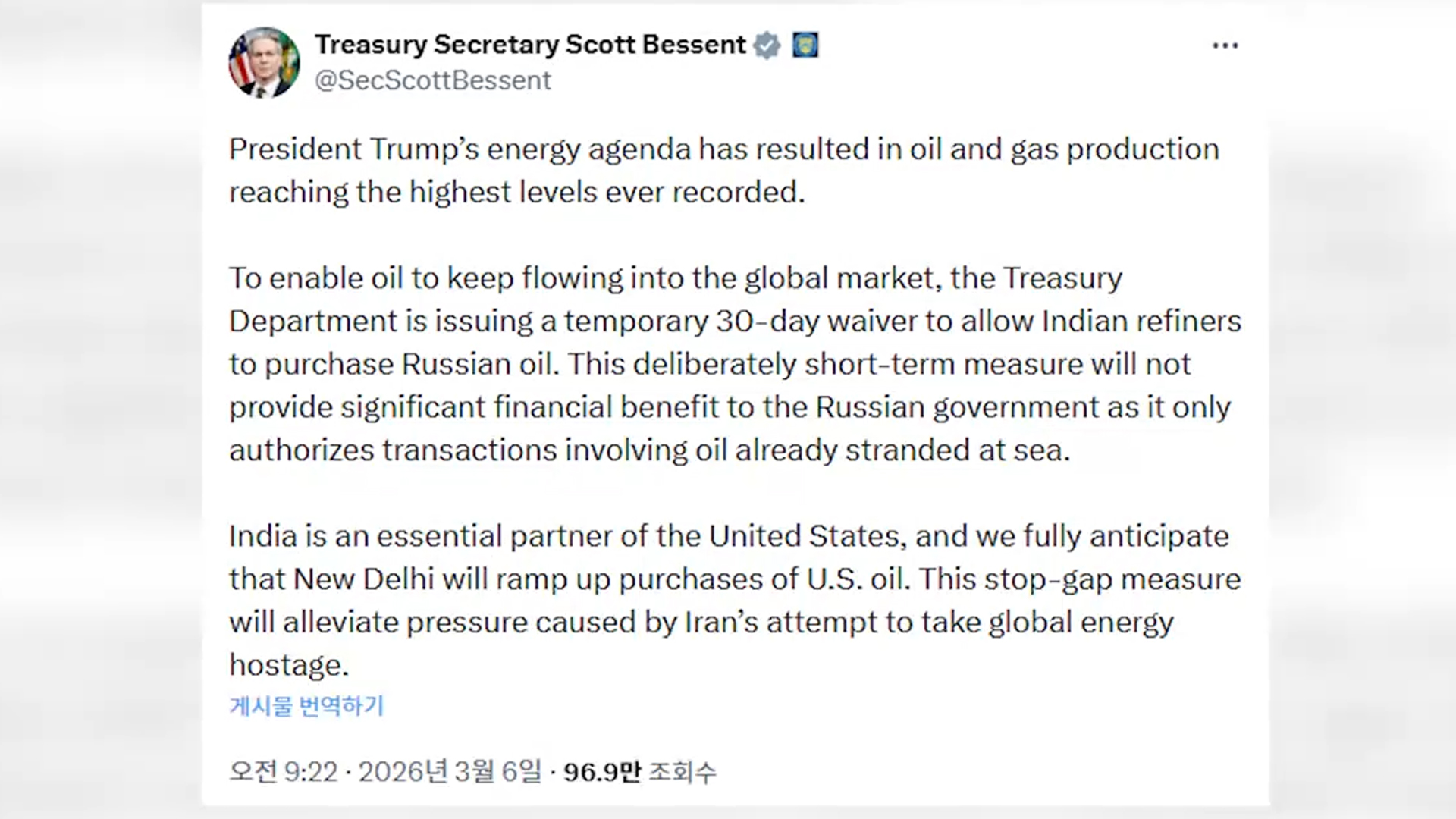
Task: Click Scott Bessent's profile avatar photo
Action: [x=264, y=63]
